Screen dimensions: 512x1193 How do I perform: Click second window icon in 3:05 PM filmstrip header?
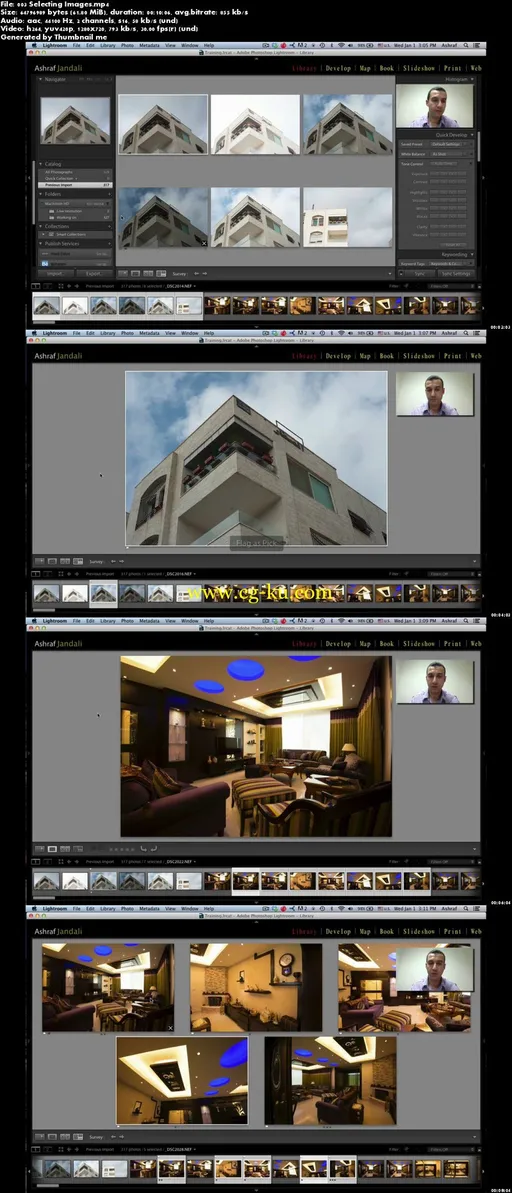coord(47,286)
